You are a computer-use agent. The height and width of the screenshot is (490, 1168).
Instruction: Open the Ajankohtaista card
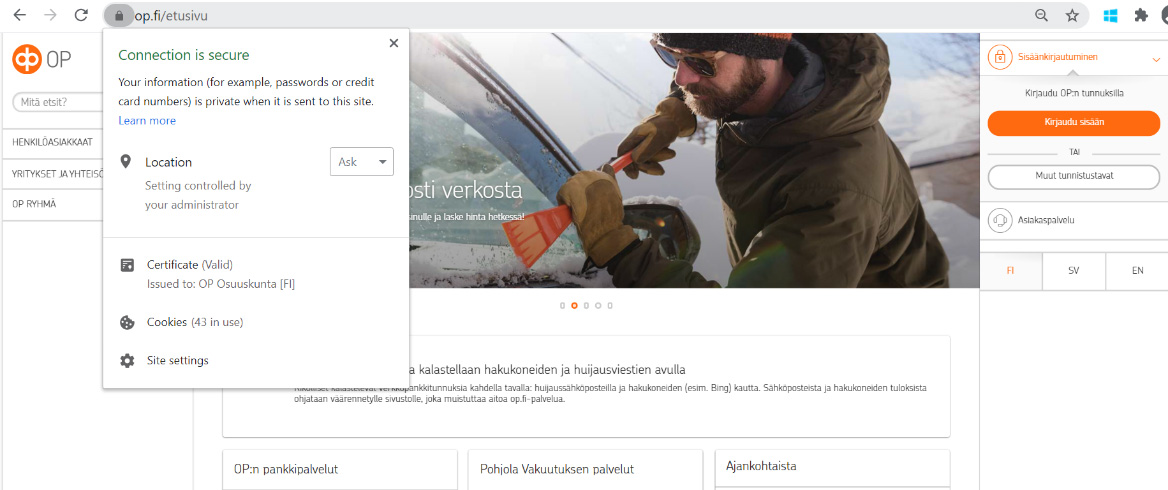(832, 468)
